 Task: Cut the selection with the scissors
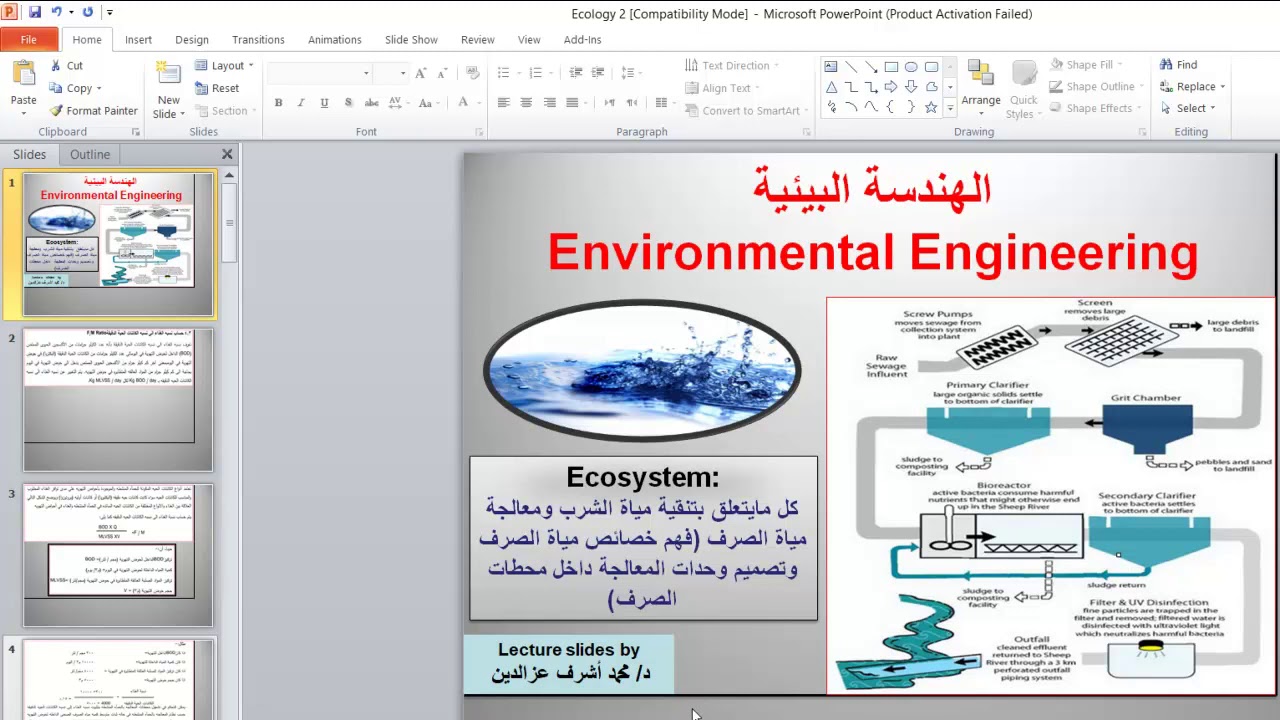66,65
